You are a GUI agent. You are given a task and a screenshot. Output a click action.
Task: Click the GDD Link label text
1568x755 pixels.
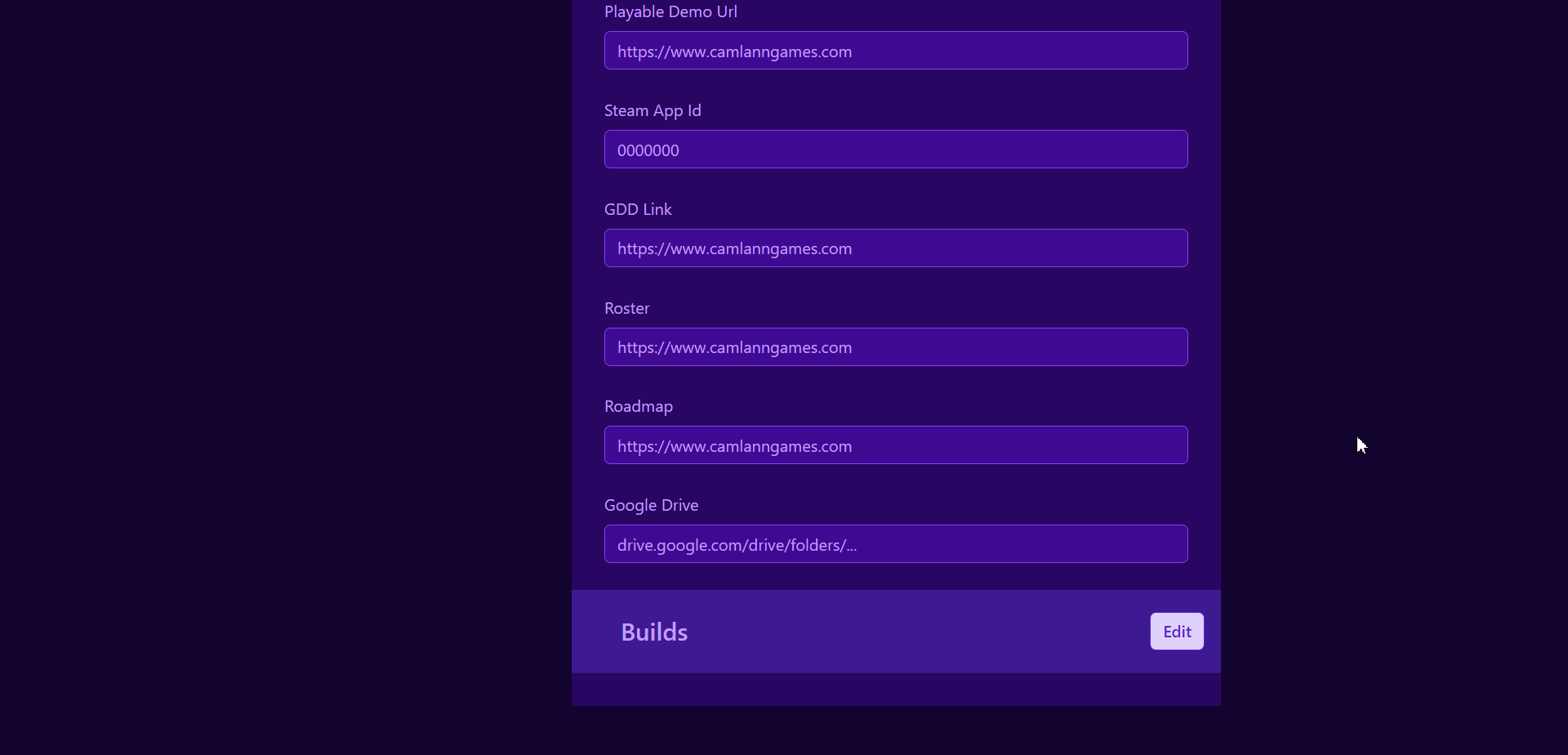(x=637, y=209)
